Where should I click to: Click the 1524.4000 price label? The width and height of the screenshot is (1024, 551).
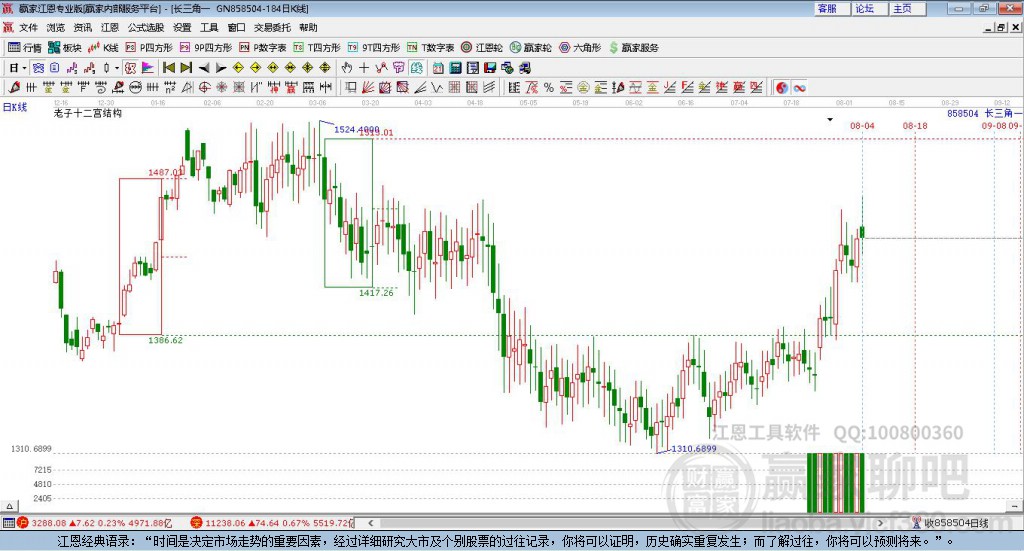coord(357,129)
